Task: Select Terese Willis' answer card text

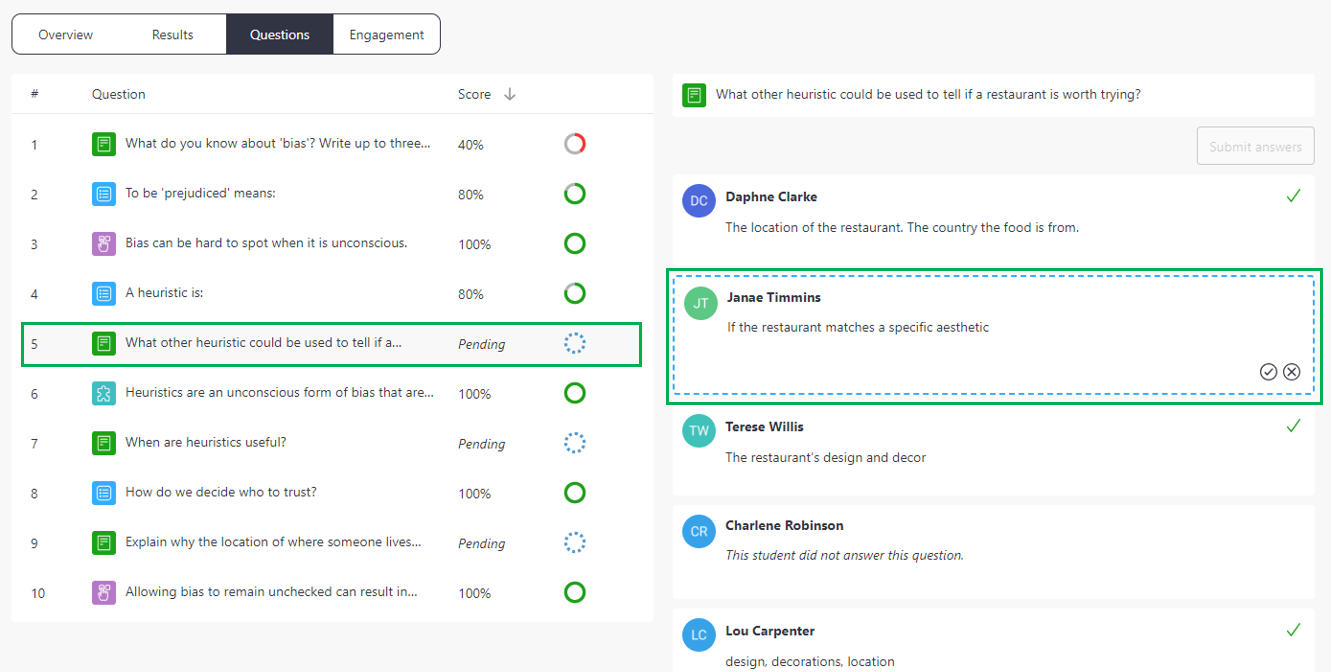Action: point(826,458)
